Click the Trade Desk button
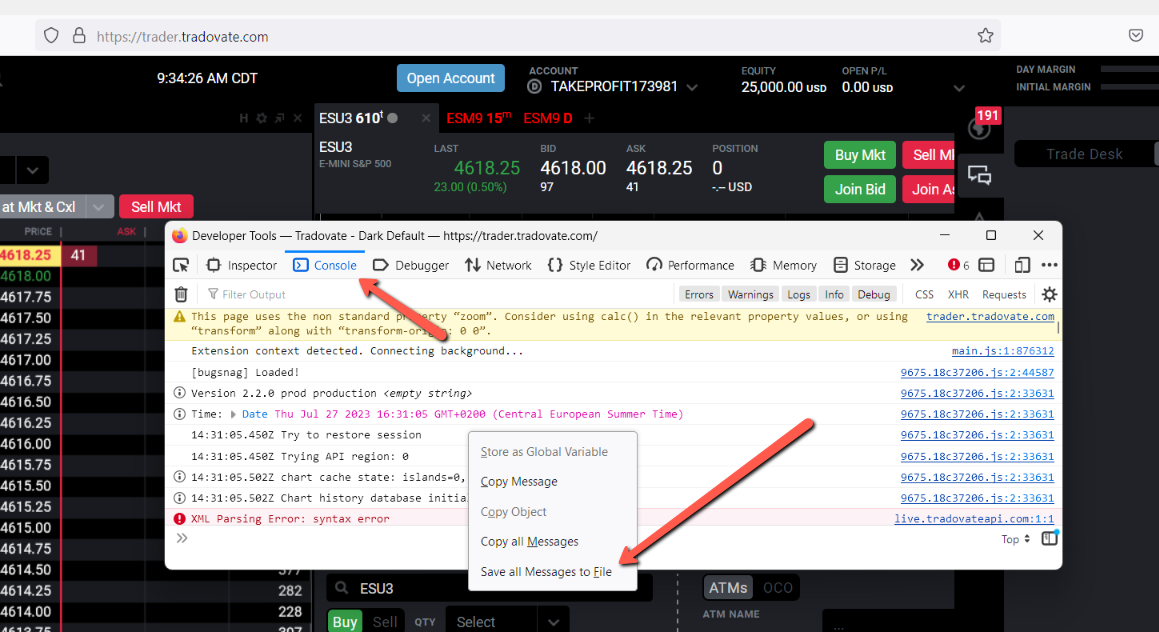 click(x=1084, y=154)
